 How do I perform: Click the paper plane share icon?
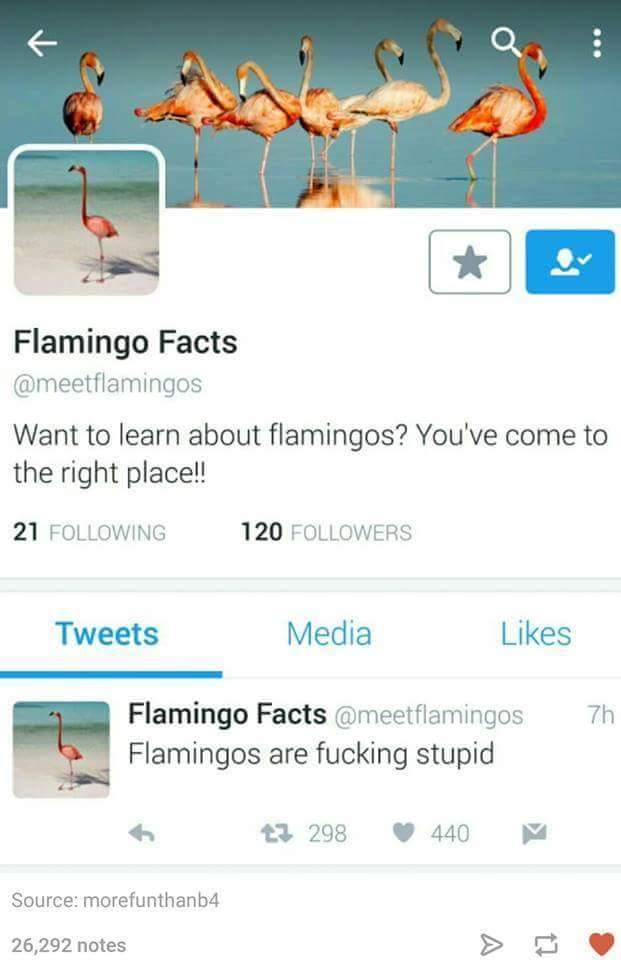[x=491, y=945]
